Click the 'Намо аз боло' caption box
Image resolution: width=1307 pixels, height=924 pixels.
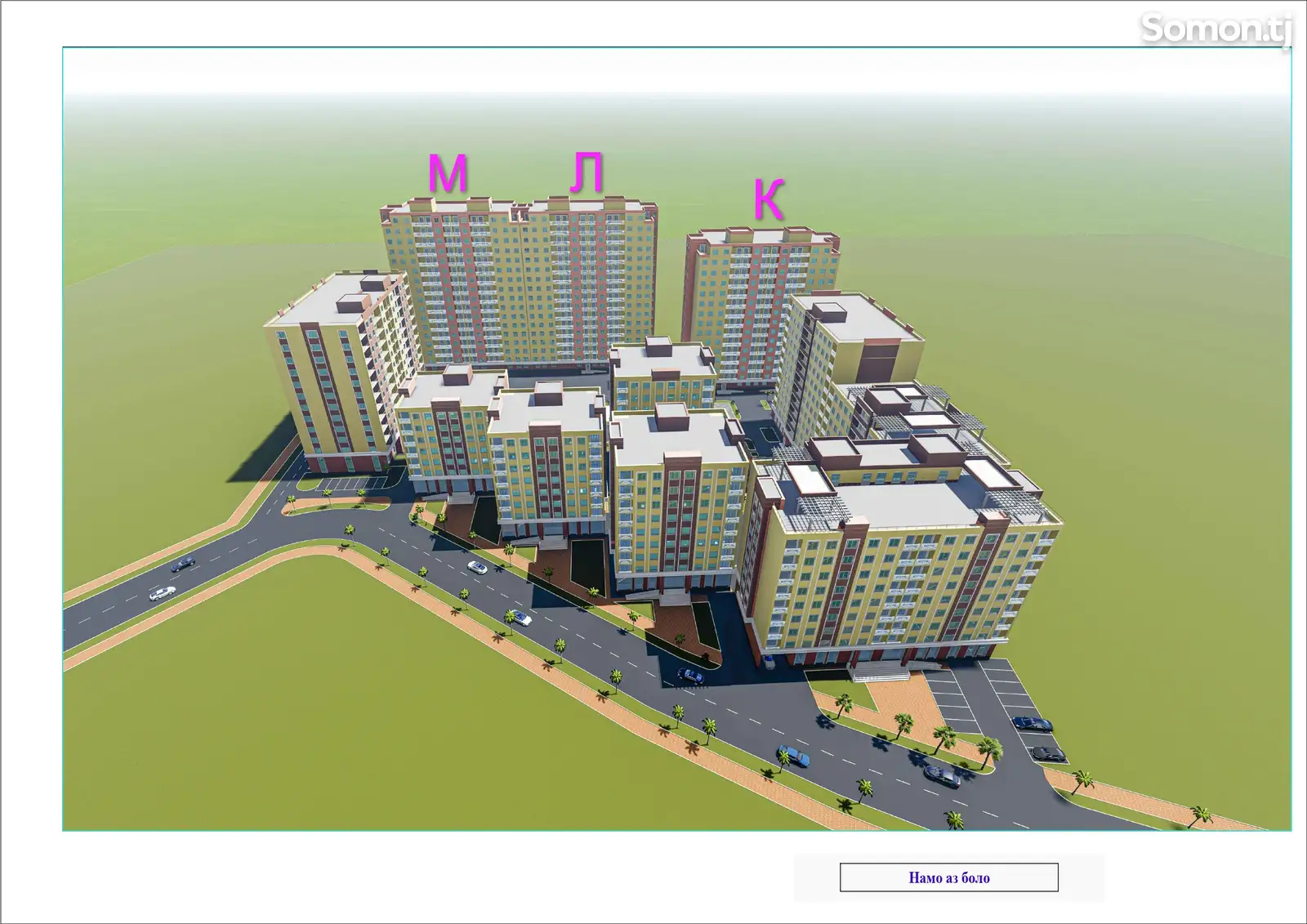pos(948,877)
